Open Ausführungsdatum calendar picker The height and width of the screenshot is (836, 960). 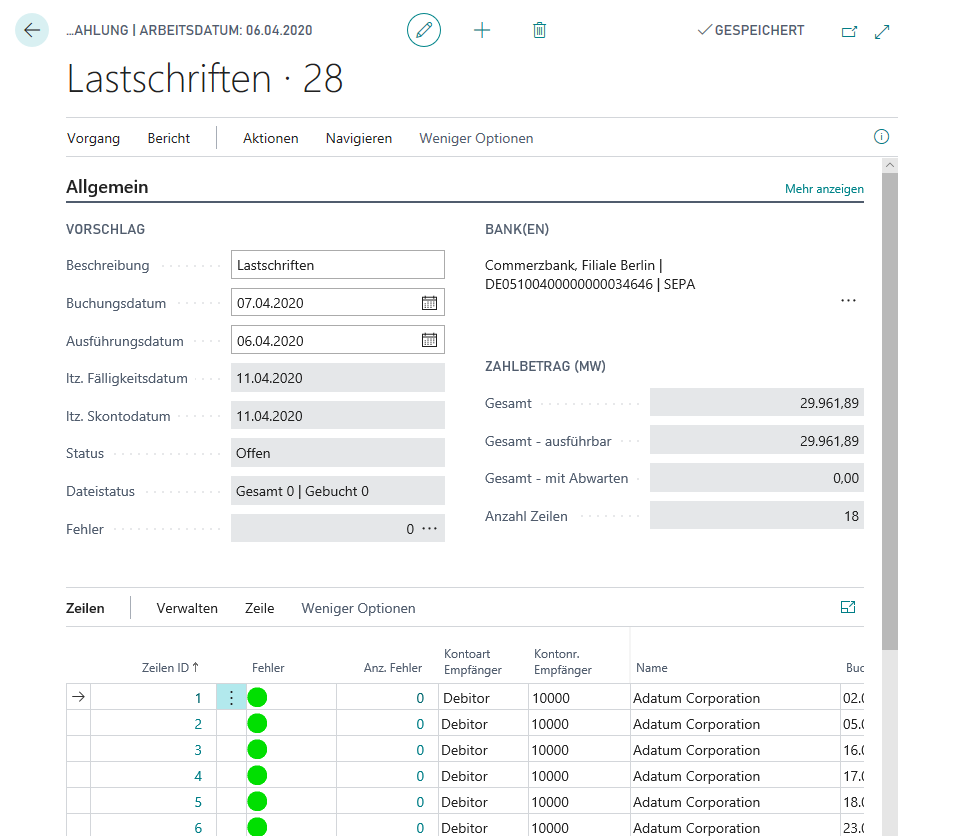point(429,340)
